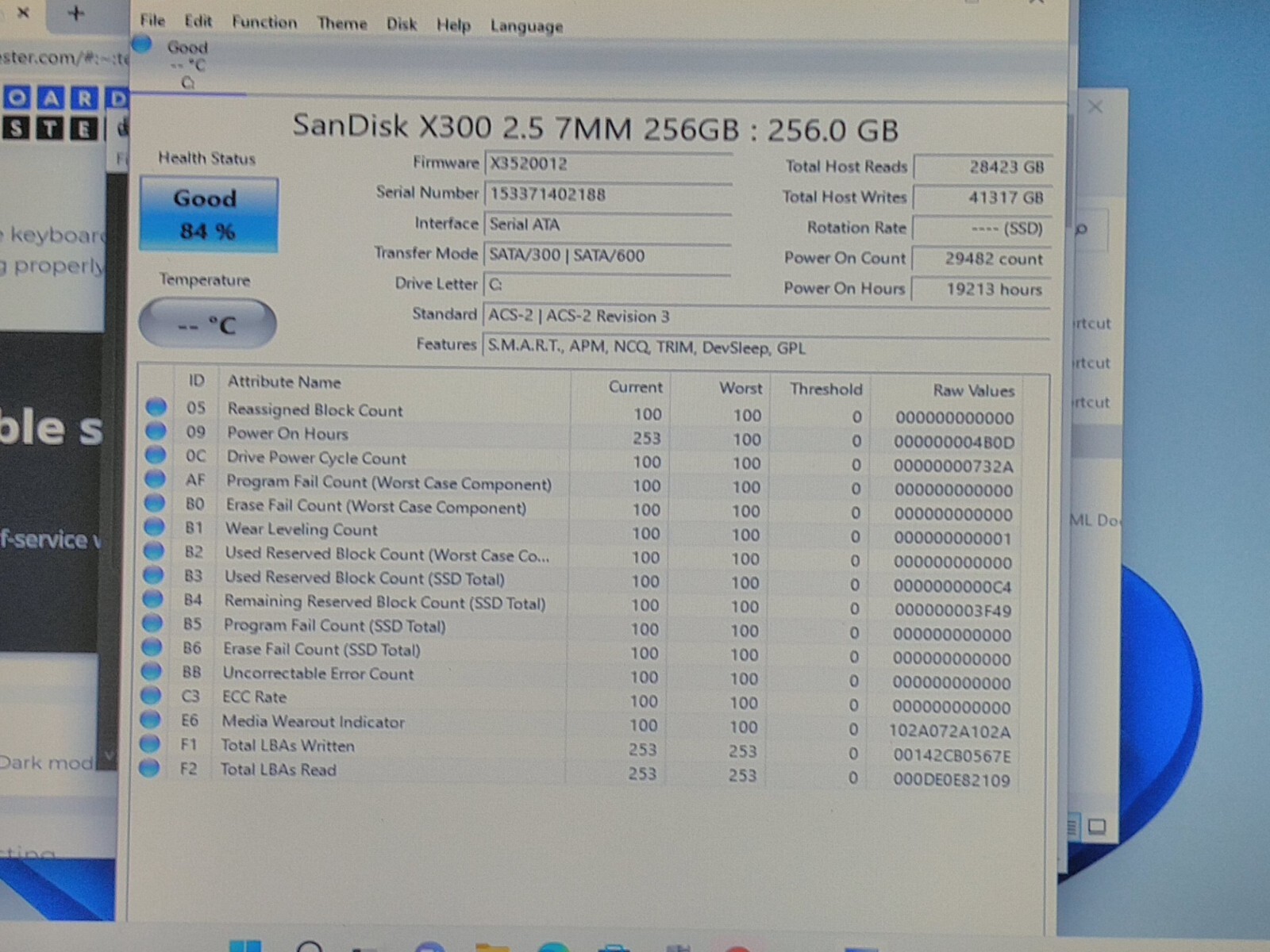This screenshot has height=952, width=1270.
Task: Click status icon for B3 Used Reserved Block
Action: 153,574
